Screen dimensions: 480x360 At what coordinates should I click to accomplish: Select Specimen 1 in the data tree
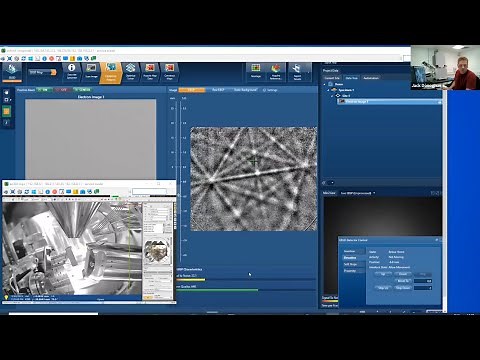coord(346,90)
